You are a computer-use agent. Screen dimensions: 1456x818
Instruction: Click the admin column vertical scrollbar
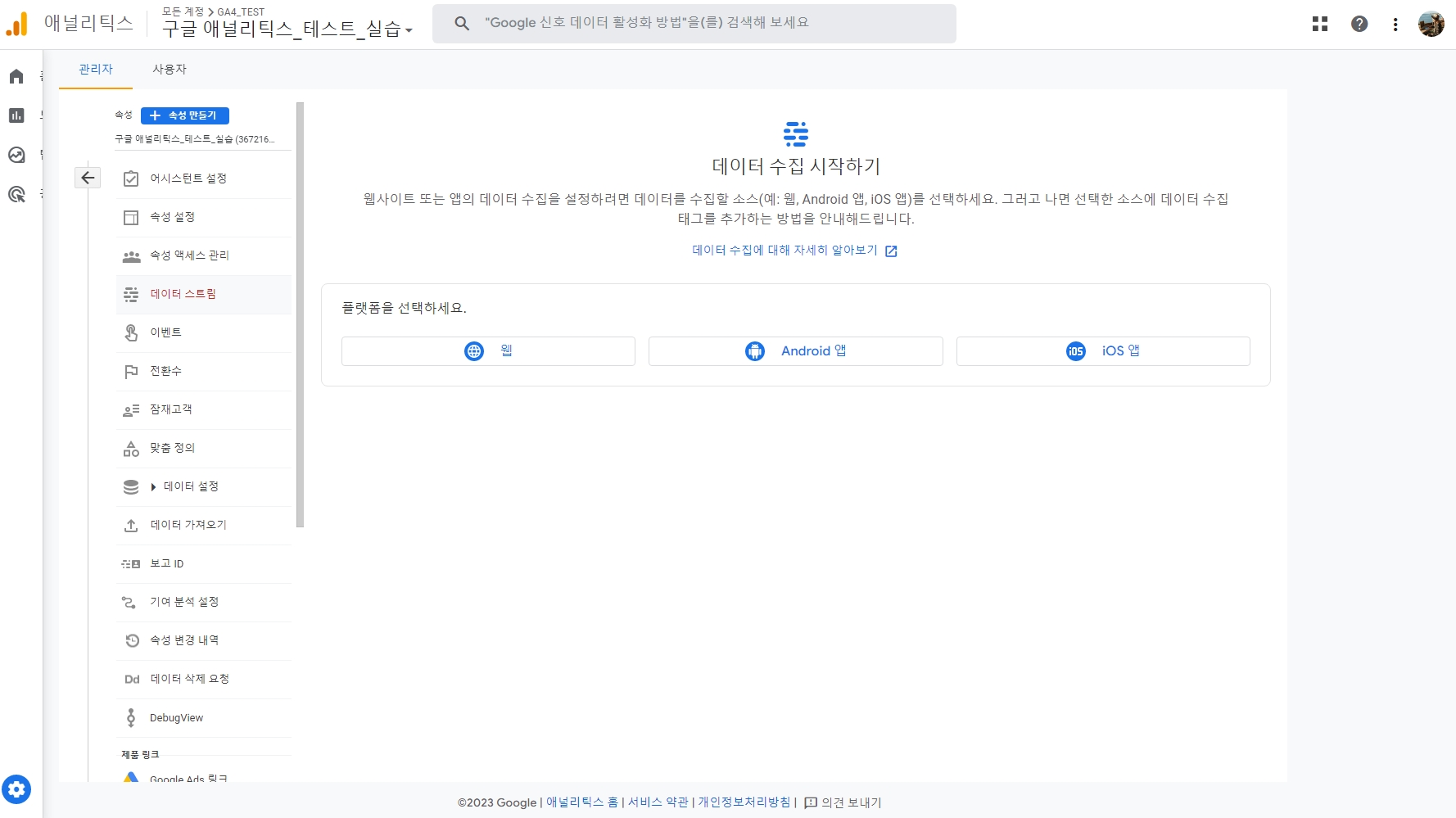300,315
